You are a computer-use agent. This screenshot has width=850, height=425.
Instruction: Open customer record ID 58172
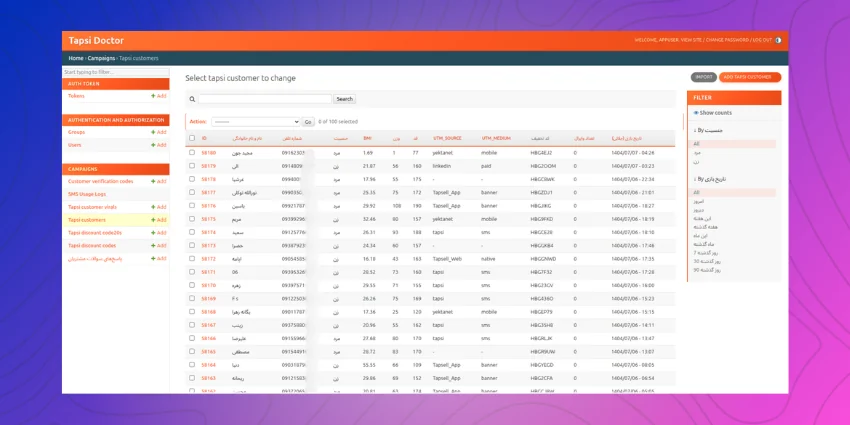point(208,259)
